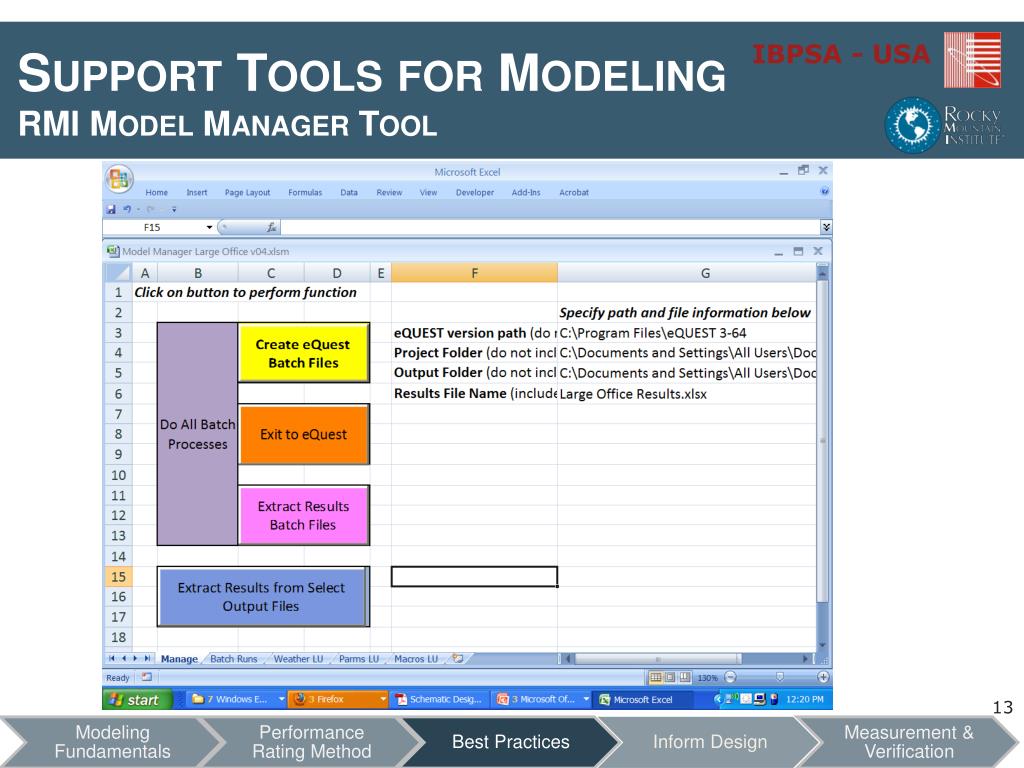Open the Home ribbon tab
Image resolution: width=1024 pixels, height=768 pixels.
coord(157,193)
